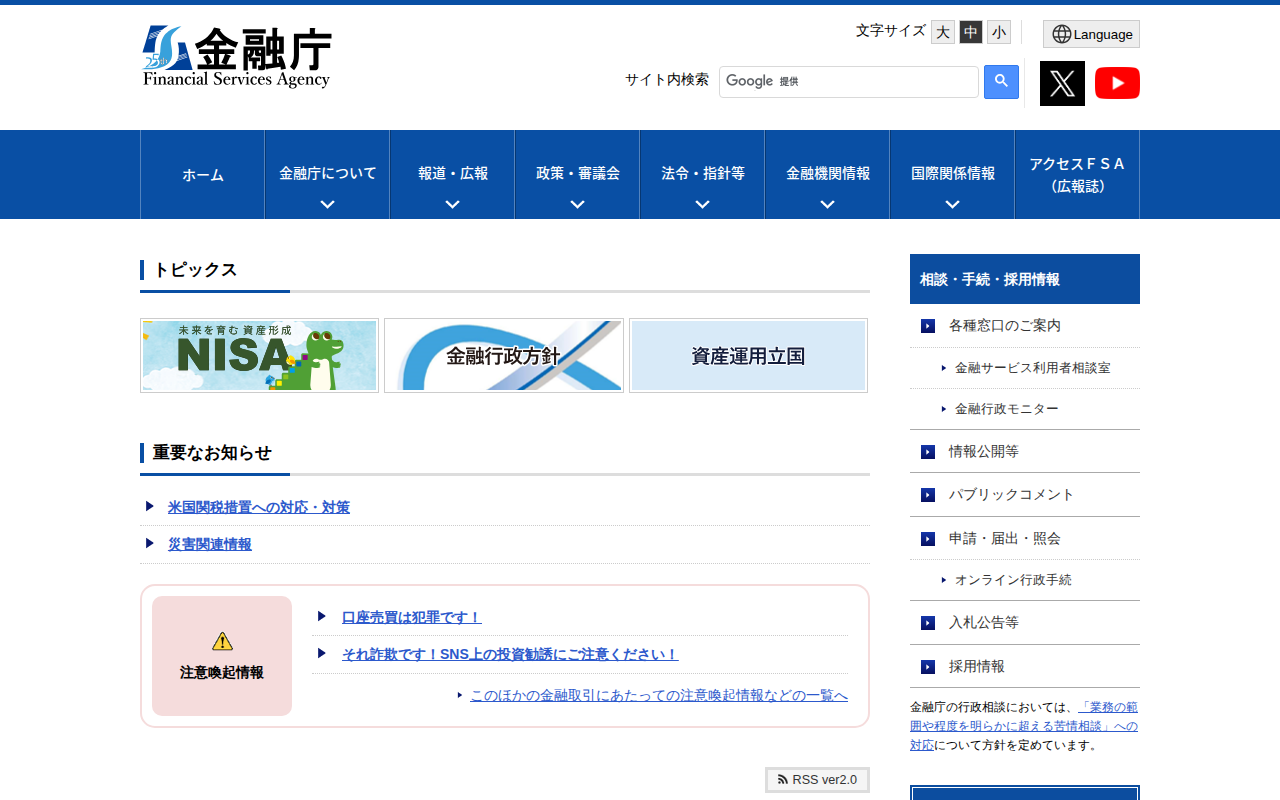Viewport: 1280px width, 800px height.
Task: Click the arrow icon beside 採用情報
Action: pos(928,667)
